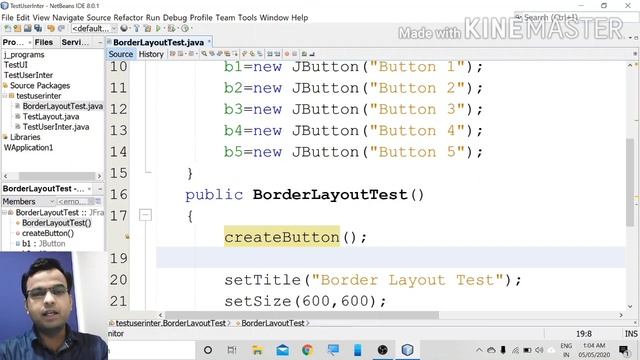Open the Navigate menu
This screenshot has height=360, width=640.
click(x=68, y=18)
